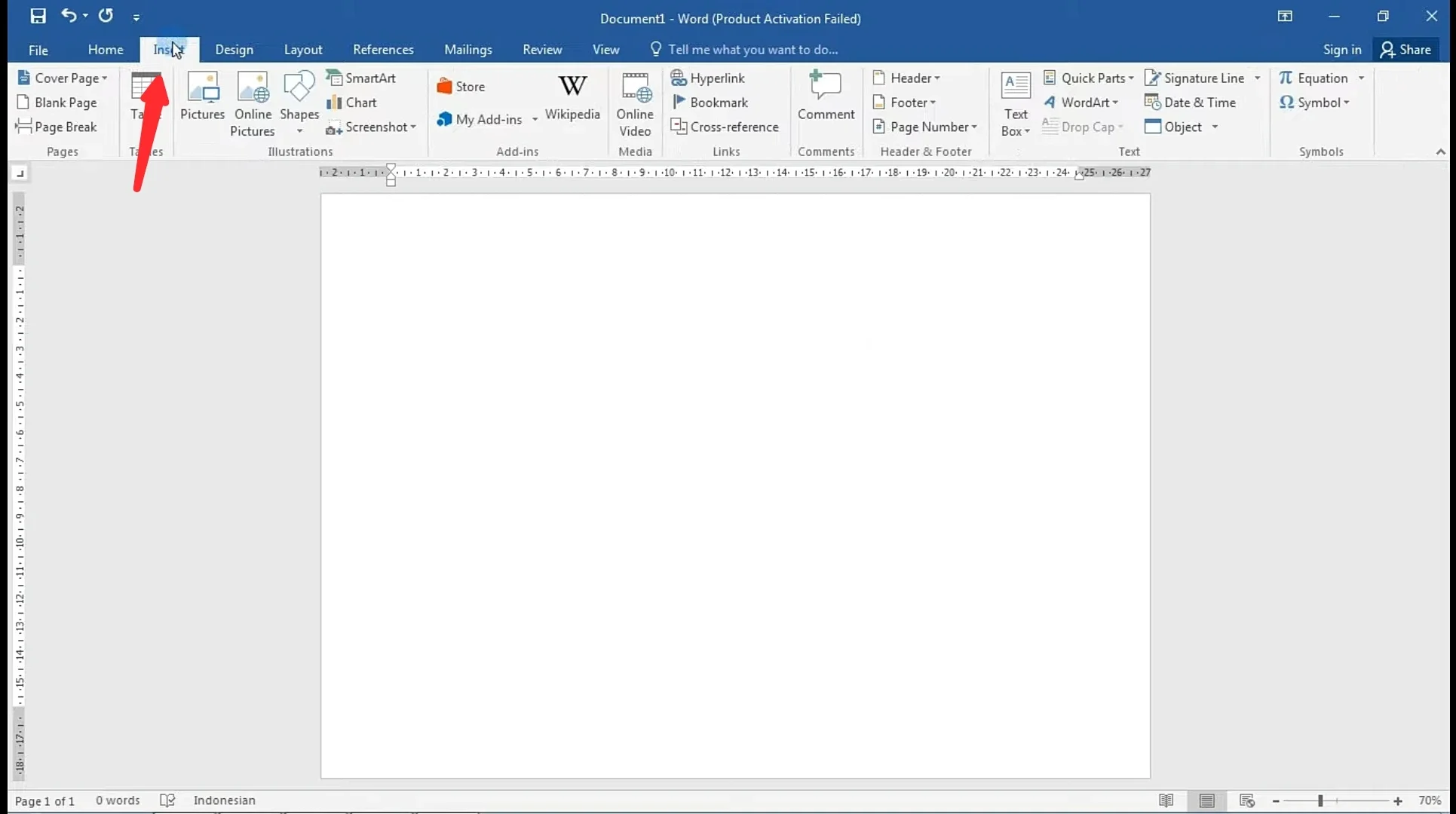This screenshot has width=1456, height=814.
Task: Switch to Print Layout view
Action: 1206,800
